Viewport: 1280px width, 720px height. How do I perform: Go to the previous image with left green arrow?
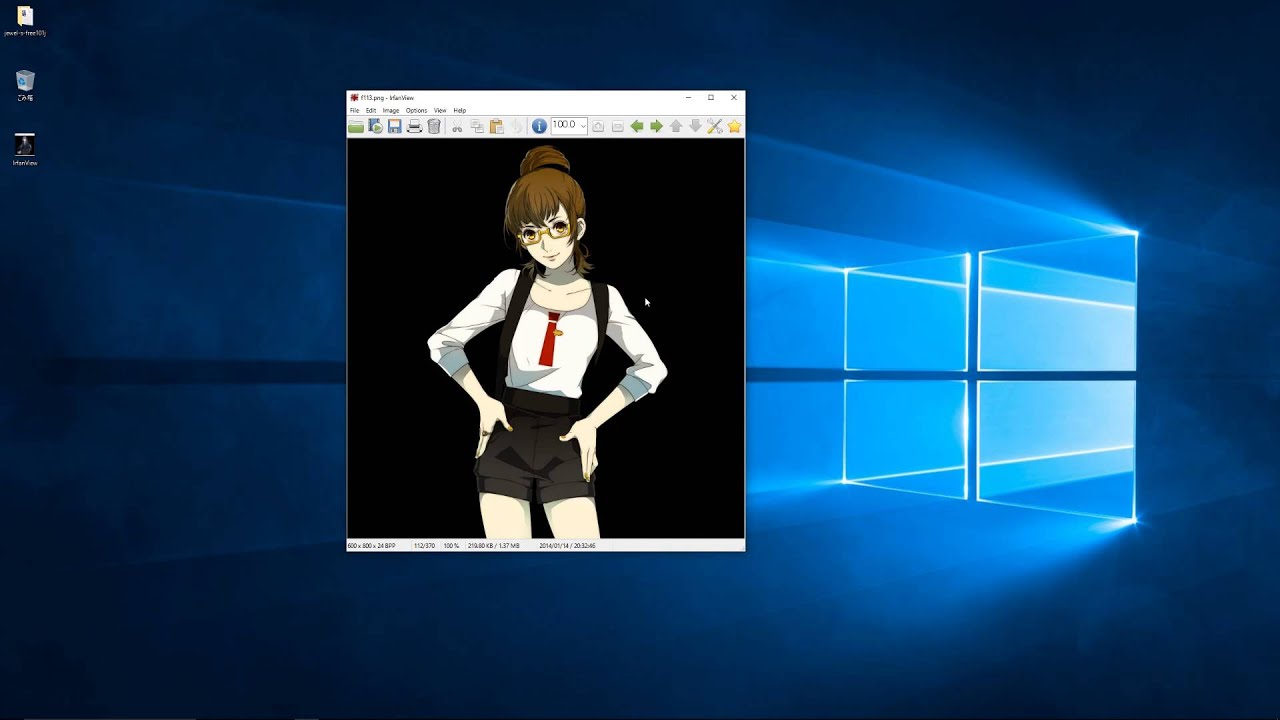tap(636, 126)
